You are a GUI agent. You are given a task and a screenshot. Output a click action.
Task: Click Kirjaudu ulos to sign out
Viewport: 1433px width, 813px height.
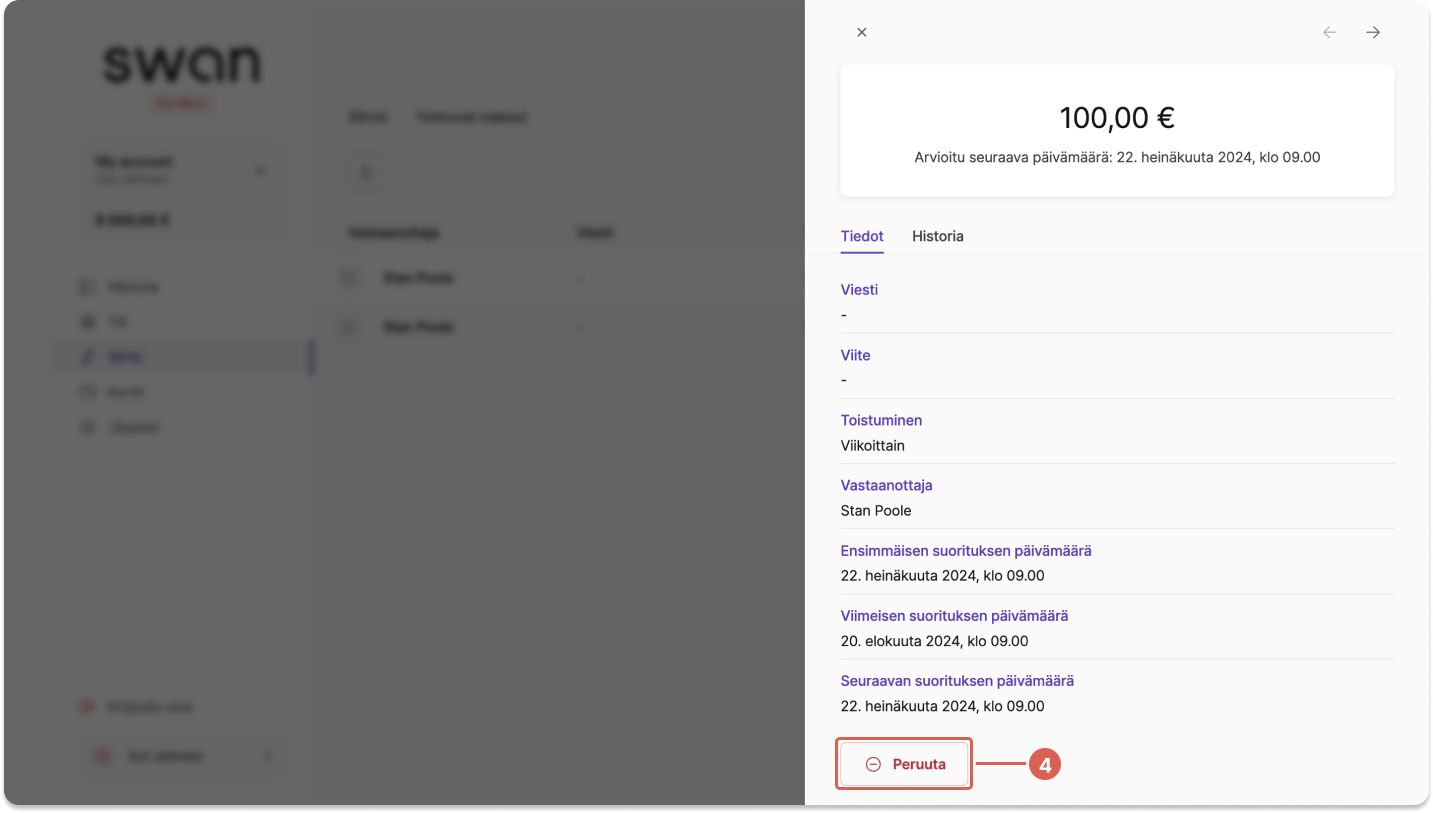click(x=138, y=707)
